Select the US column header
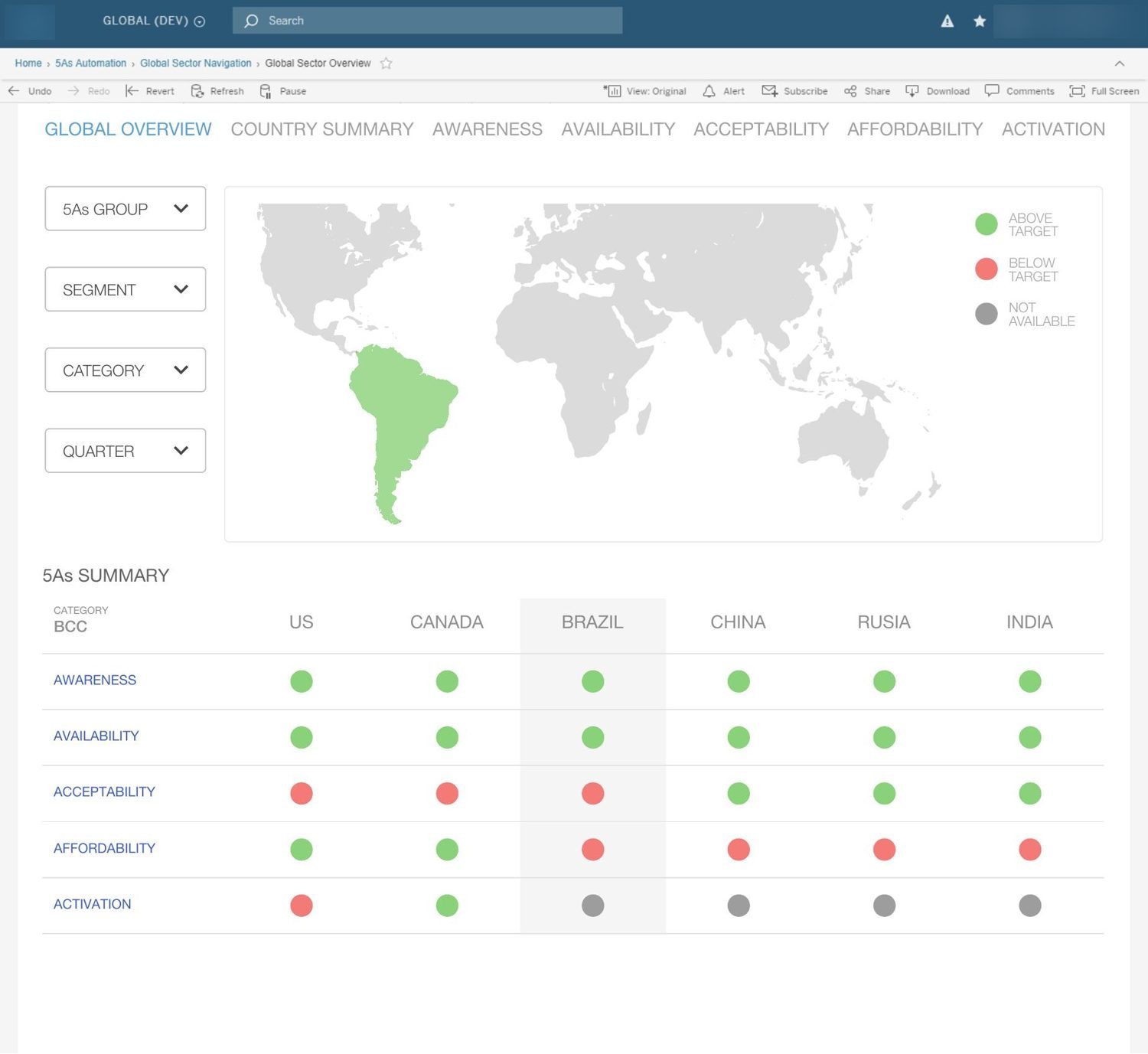 pyautogui.click(x=302, y=622)
